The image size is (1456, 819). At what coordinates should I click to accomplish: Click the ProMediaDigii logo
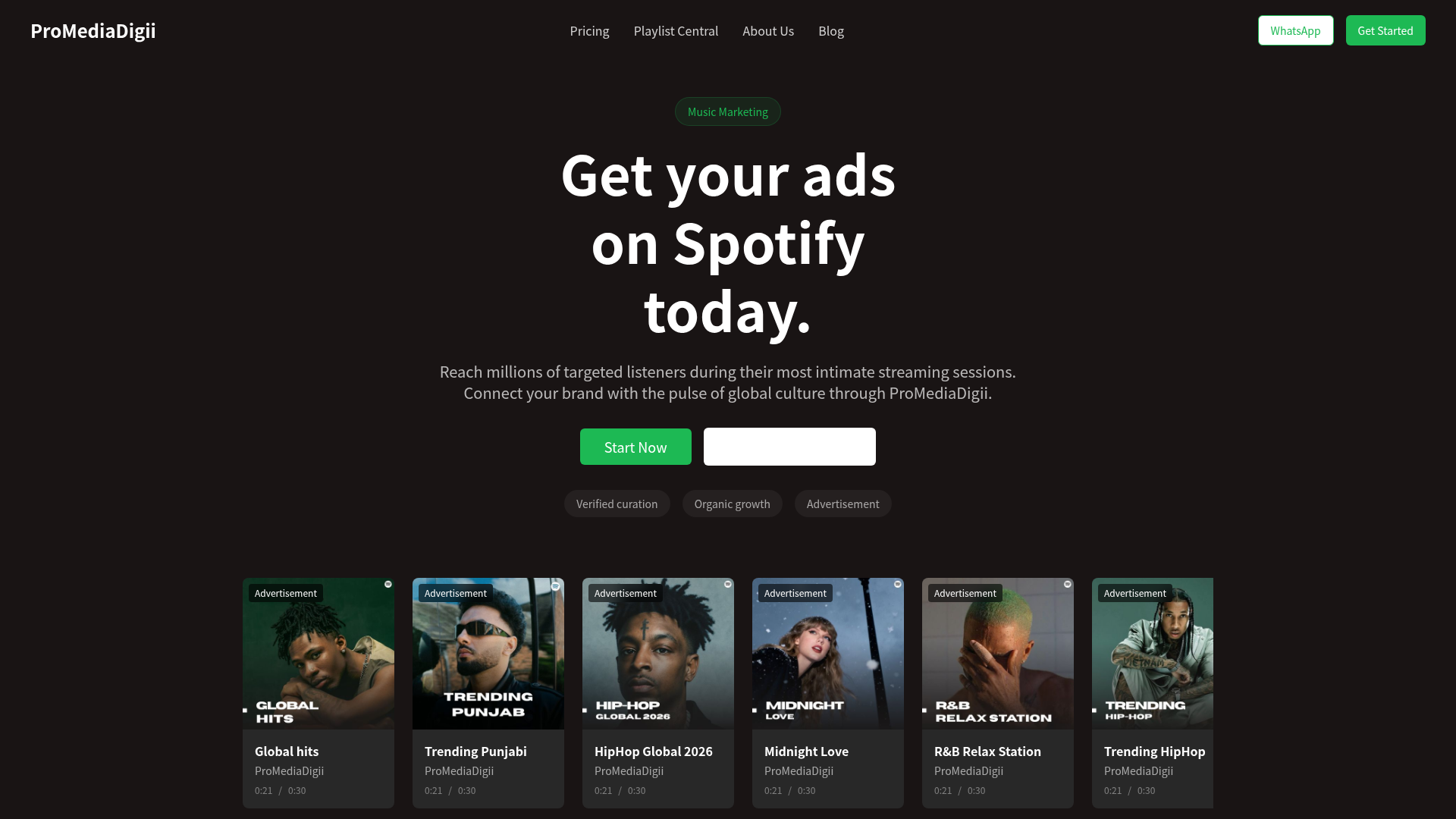[93, 30]
